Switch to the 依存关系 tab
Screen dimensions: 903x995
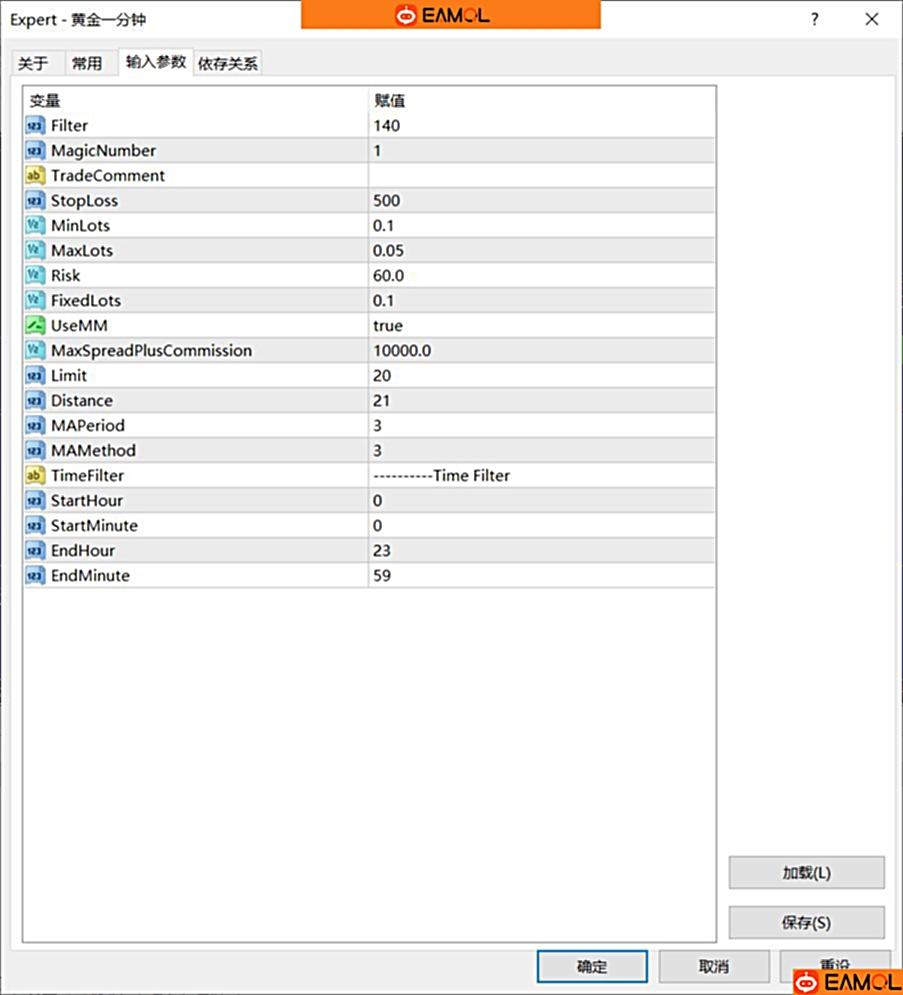tap(228, 63)
